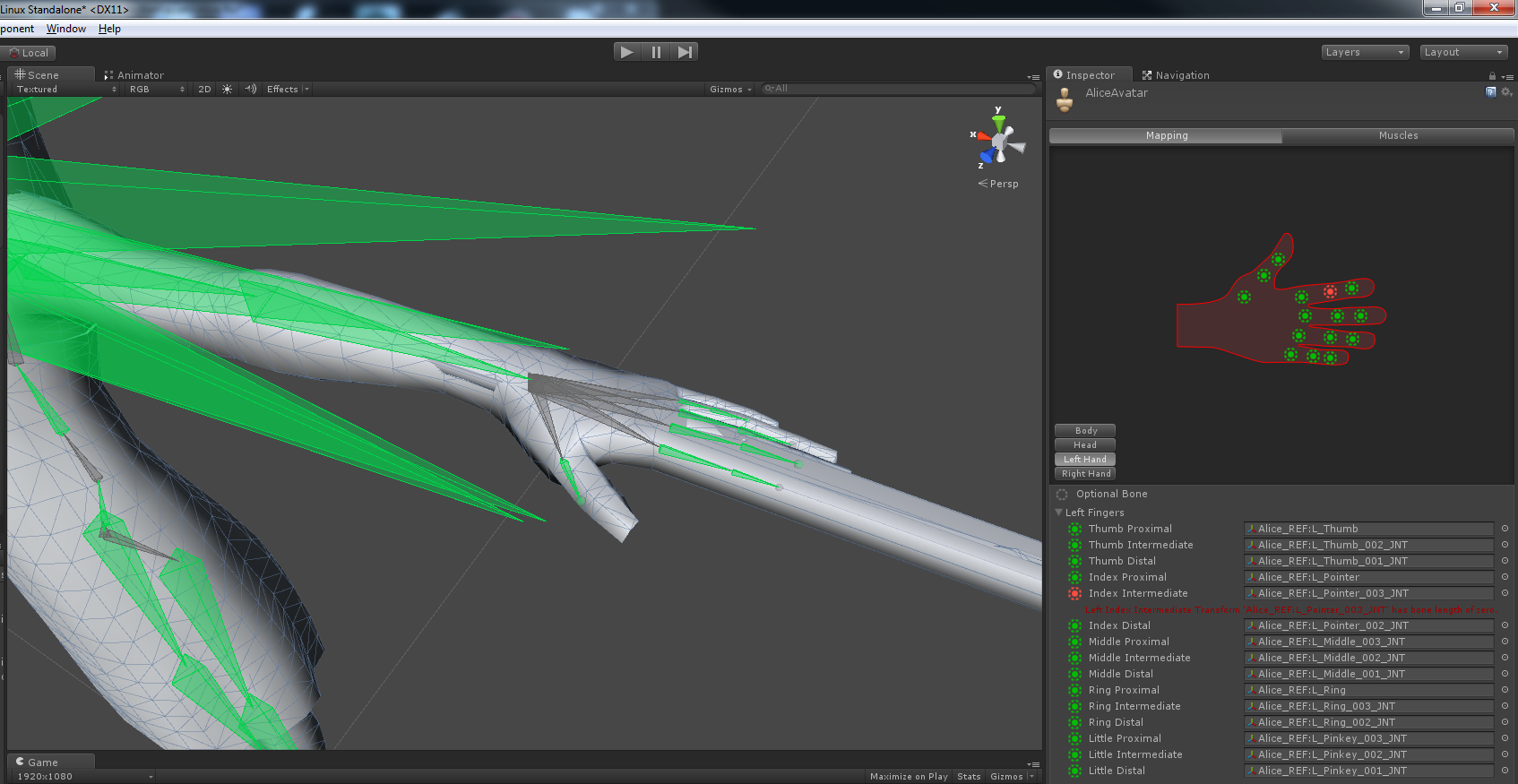Open object picker for Ring Proximal
This screenshot has height=784, width=1518.
[1505, 690]
